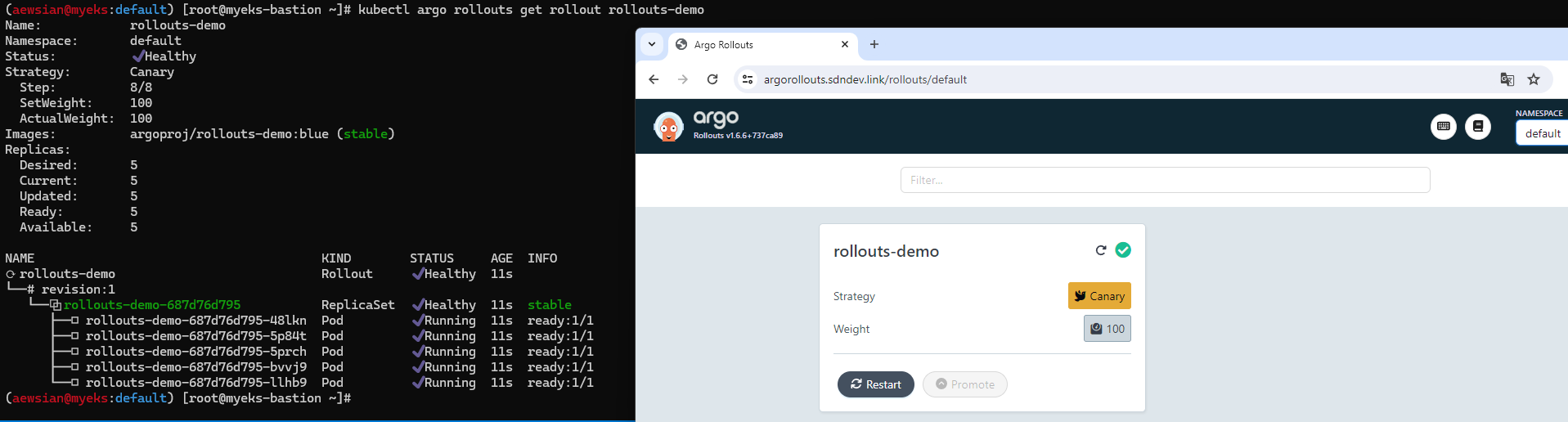Click the green 'stable' INFO text for ReplicaSet

pyautogui.click(x=550, y=305)
